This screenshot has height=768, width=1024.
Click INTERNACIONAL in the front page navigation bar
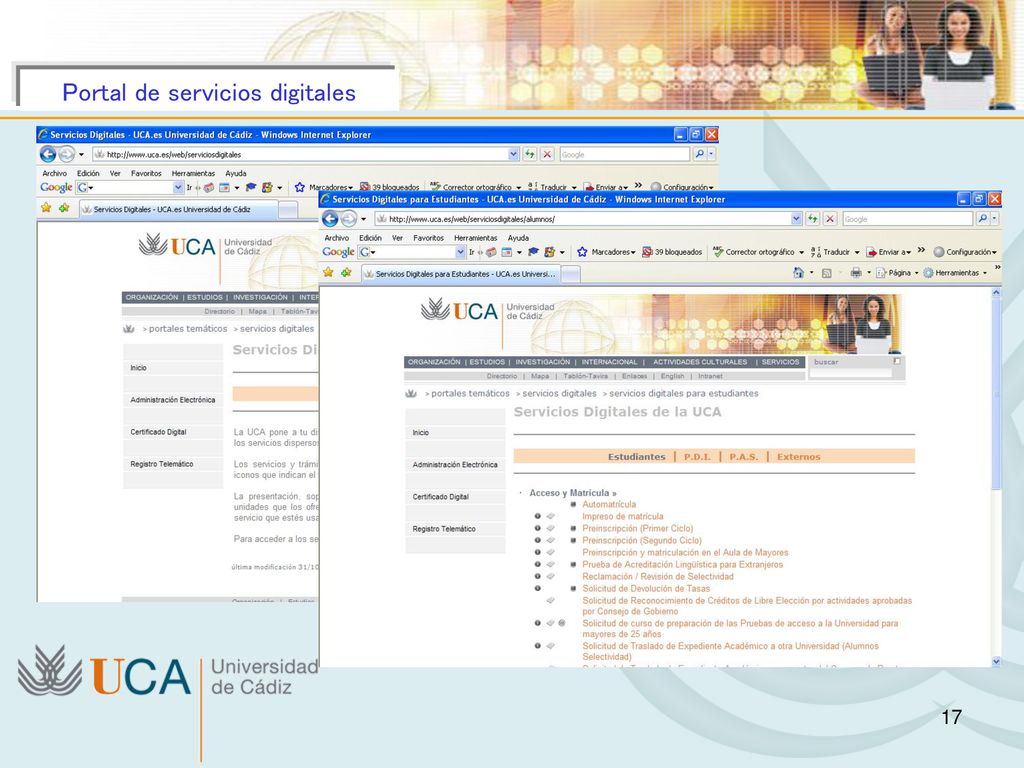(x=609, y=362)
